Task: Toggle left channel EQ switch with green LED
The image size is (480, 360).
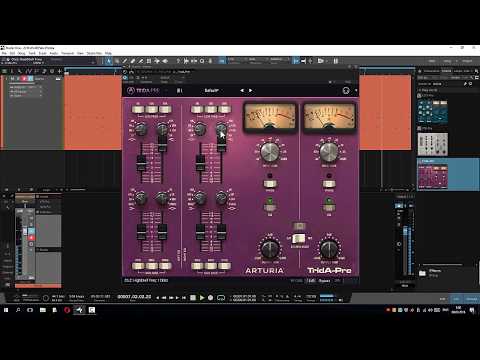Action: [x=270, y=207]
